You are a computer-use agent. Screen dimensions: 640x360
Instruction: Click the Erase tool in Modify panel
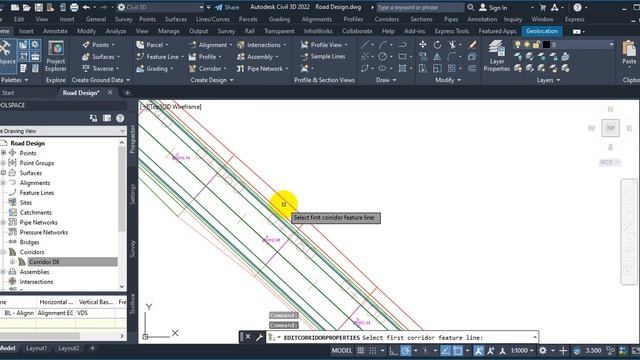point(472,44)
